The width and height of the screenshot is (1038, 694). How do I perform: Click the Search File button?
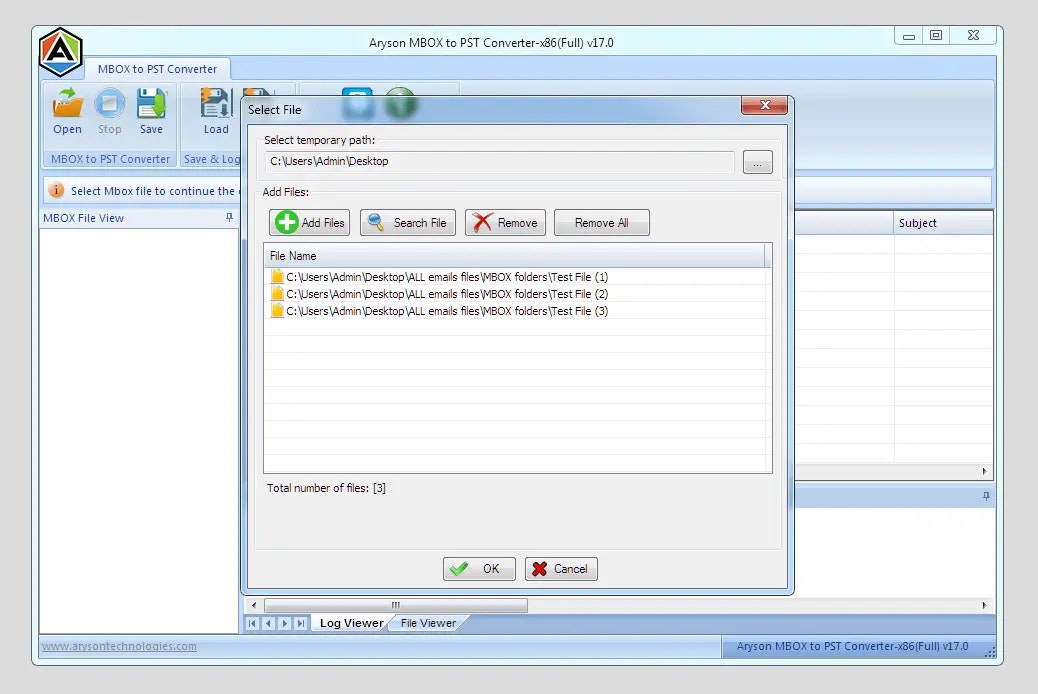pyautogui.click(x=408, y=223)
